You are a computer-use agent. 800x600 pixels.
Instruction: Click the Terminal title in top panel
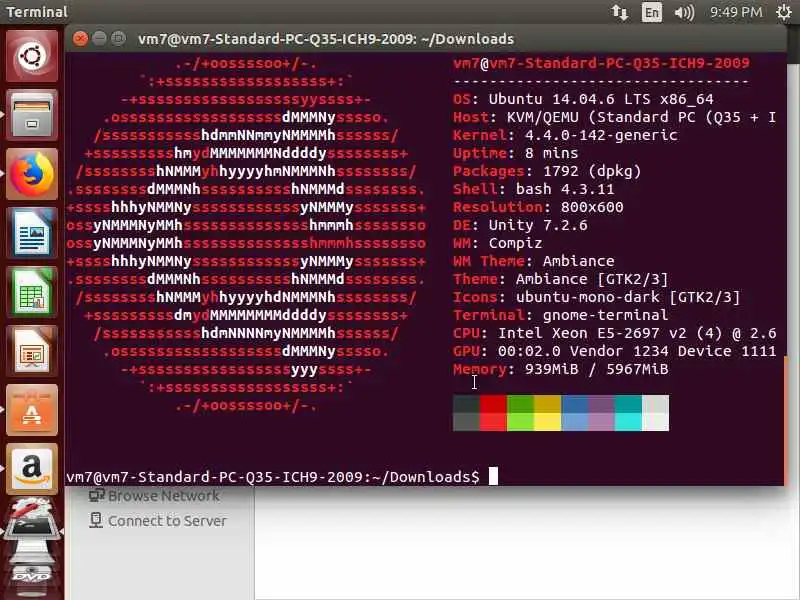coord(37,12)
